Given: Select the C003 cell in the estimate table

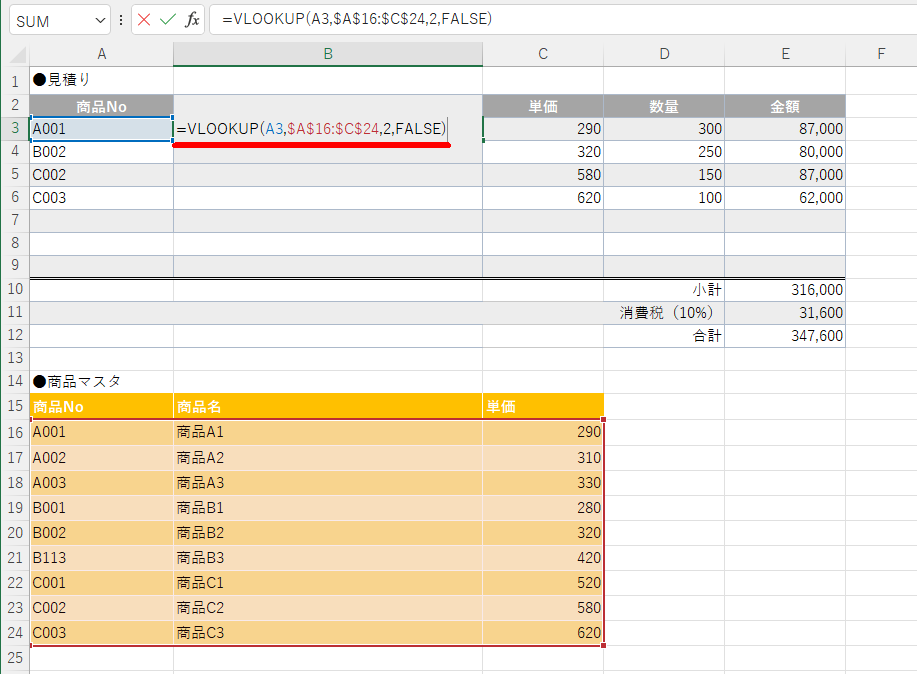Looking at the screenshot, I should [100, 197].
